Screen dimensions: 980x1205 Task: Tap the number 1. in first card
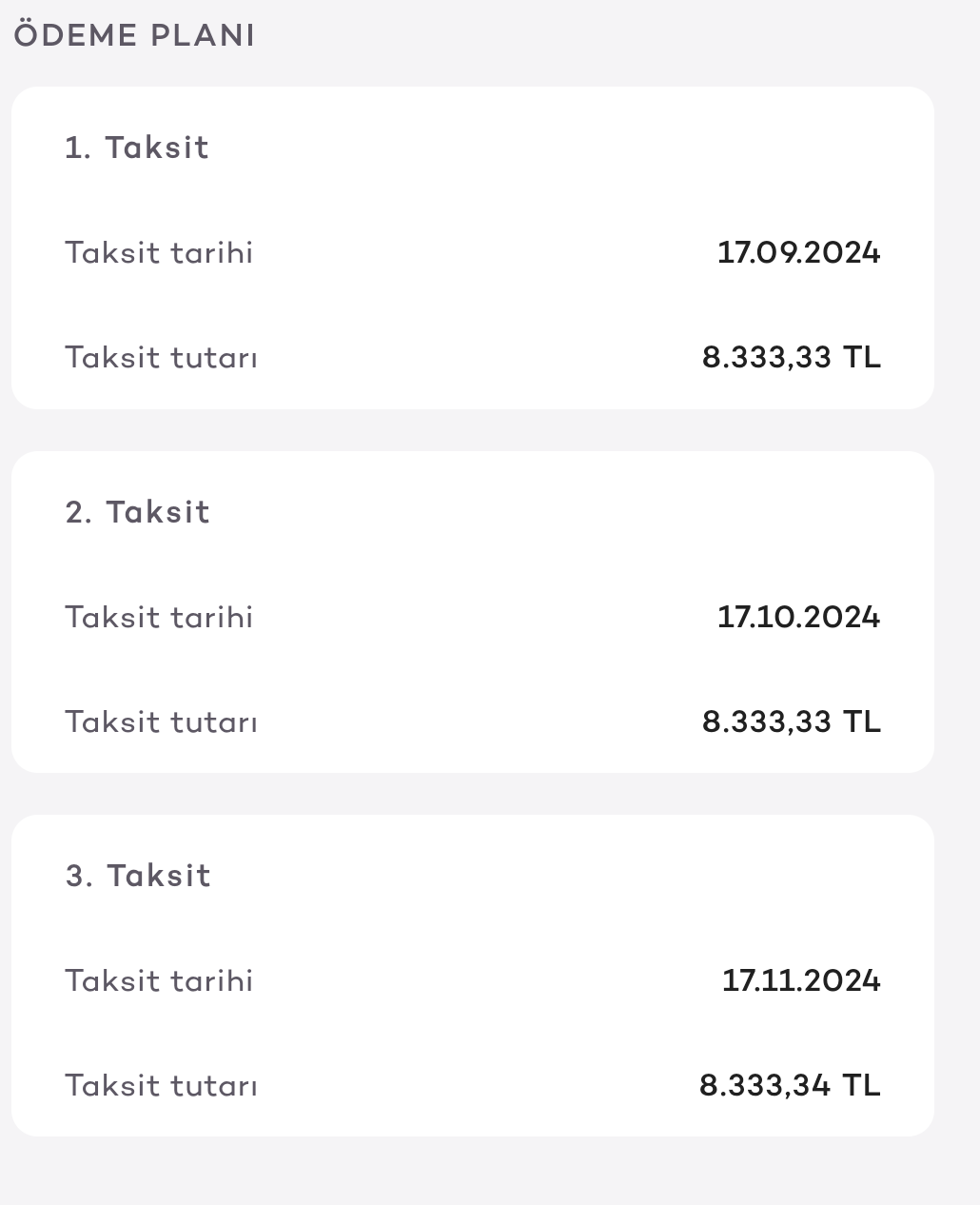click(77, 148)
